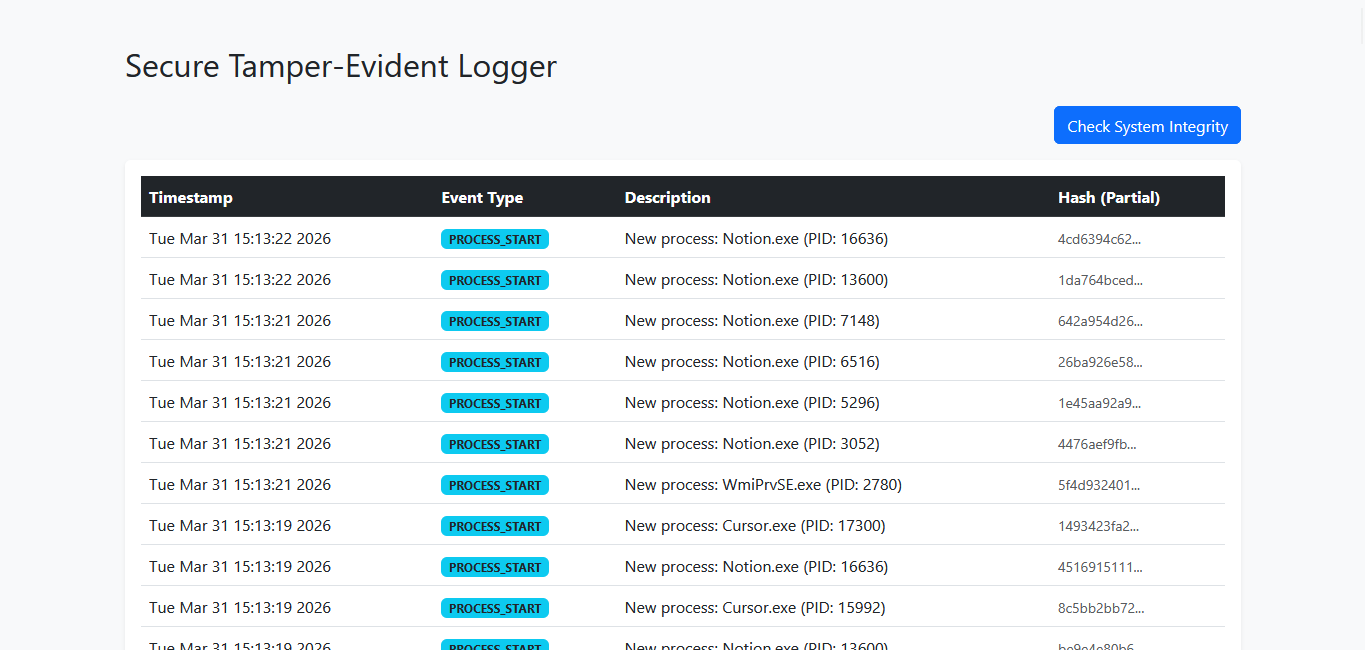
Task: Click the PROCESS_START badge for Cursor.exe PID 17300
Action: pos(494,526)
